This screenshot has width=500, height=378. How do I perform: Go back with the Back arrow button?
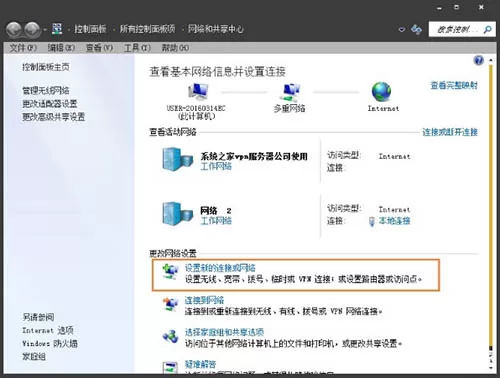(x=14, y=29)
